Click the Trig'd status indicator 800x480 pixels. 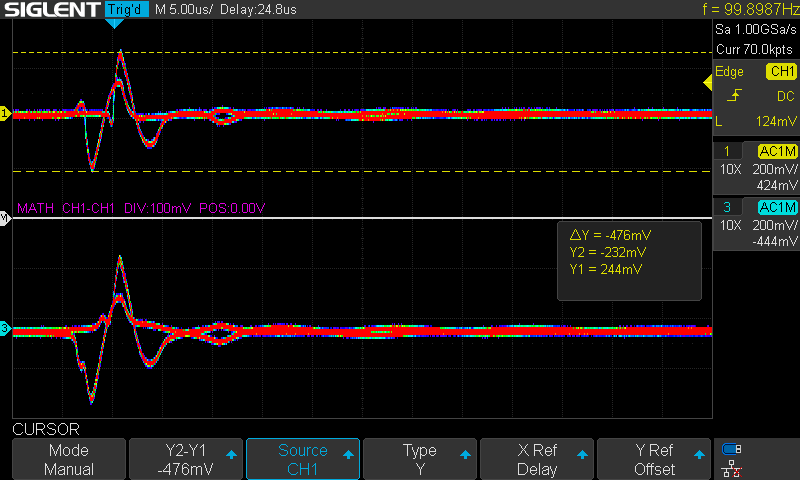click(x=127, y=9)
